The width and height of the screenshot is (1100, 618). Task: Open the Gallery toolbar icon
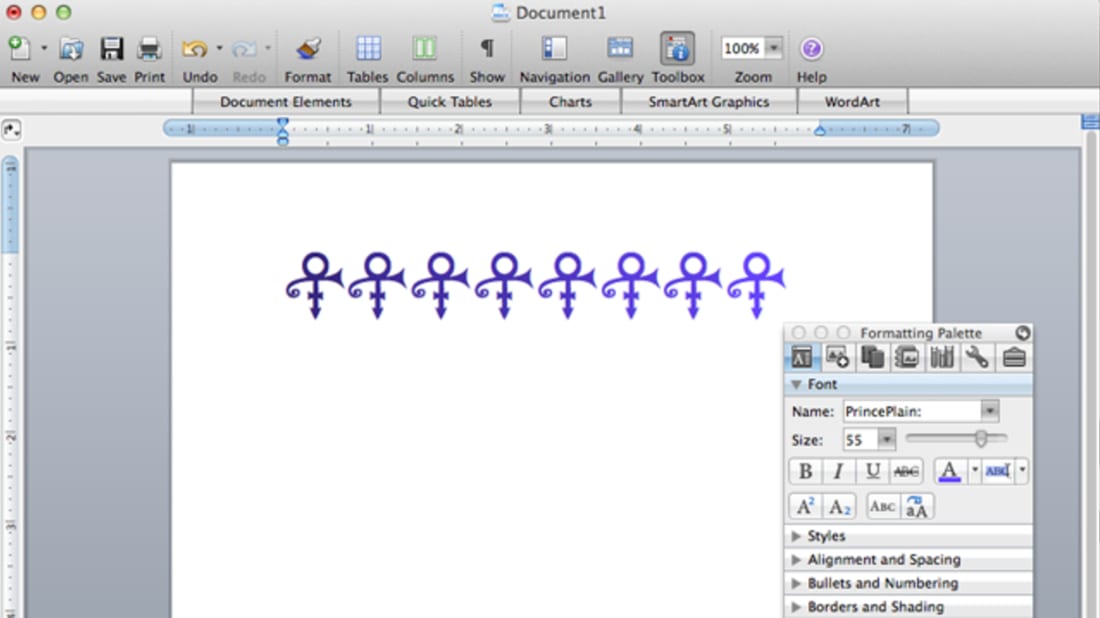point(620,49)
